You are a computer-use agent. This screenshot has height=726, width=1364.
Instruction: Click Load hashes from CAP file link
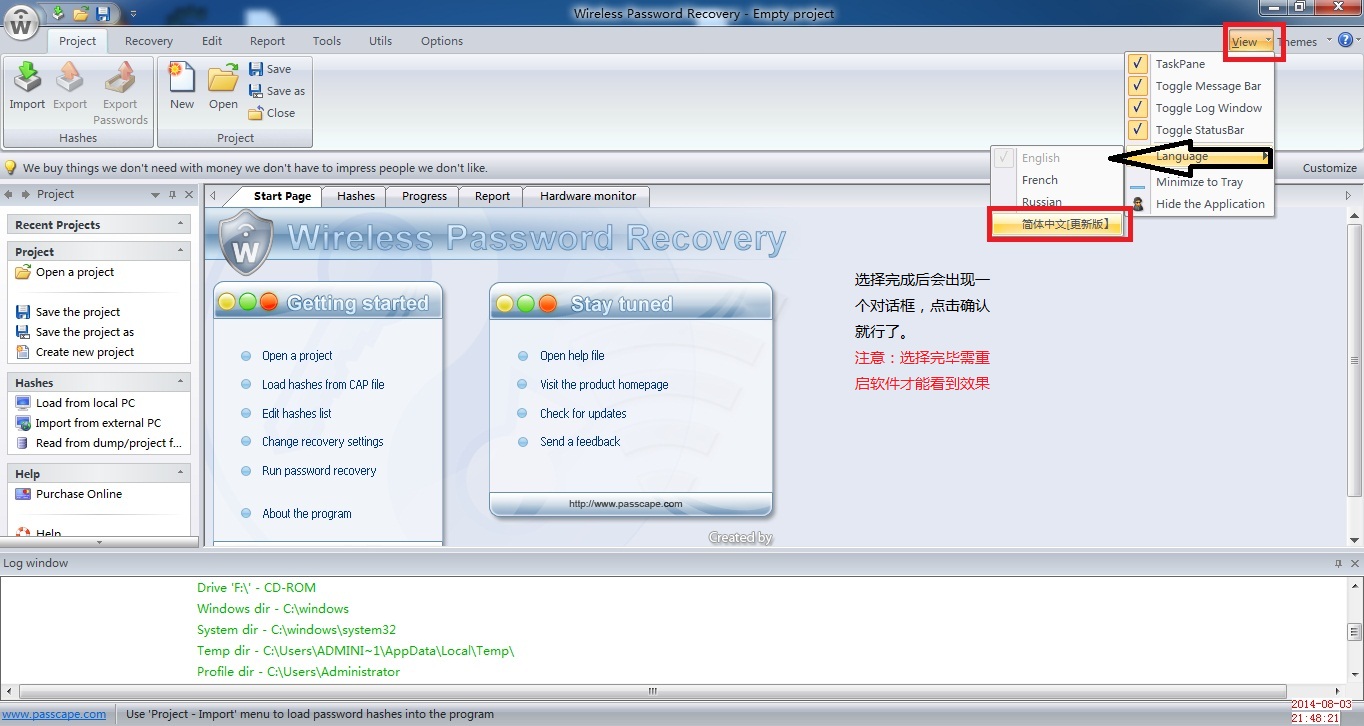[323, 384]
